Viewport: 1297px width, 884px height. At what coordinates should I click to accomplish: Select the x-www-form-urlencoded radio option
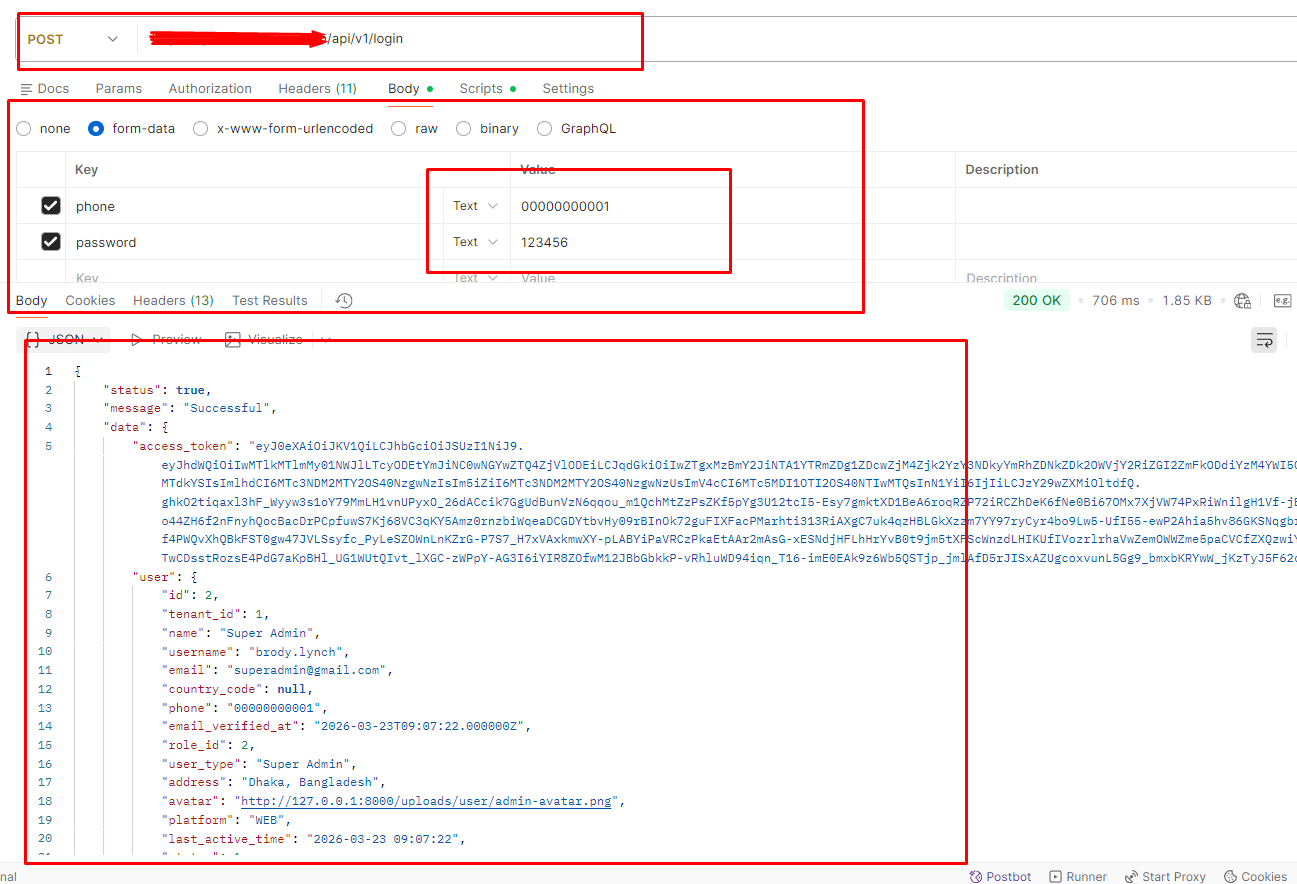201,128
